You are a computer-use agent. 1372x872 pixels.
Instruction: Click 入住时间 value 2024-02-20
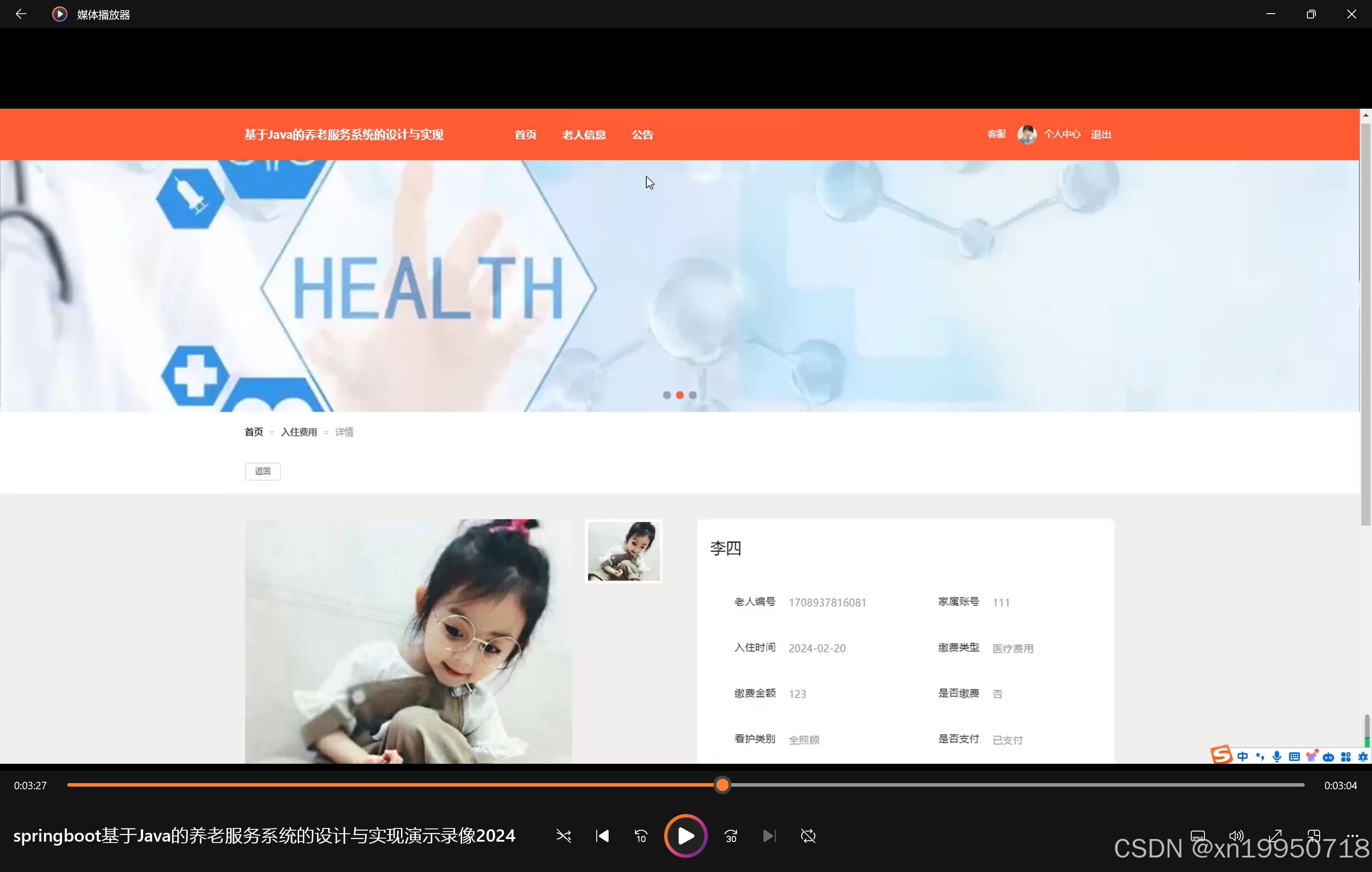click(x=817, y=648)
